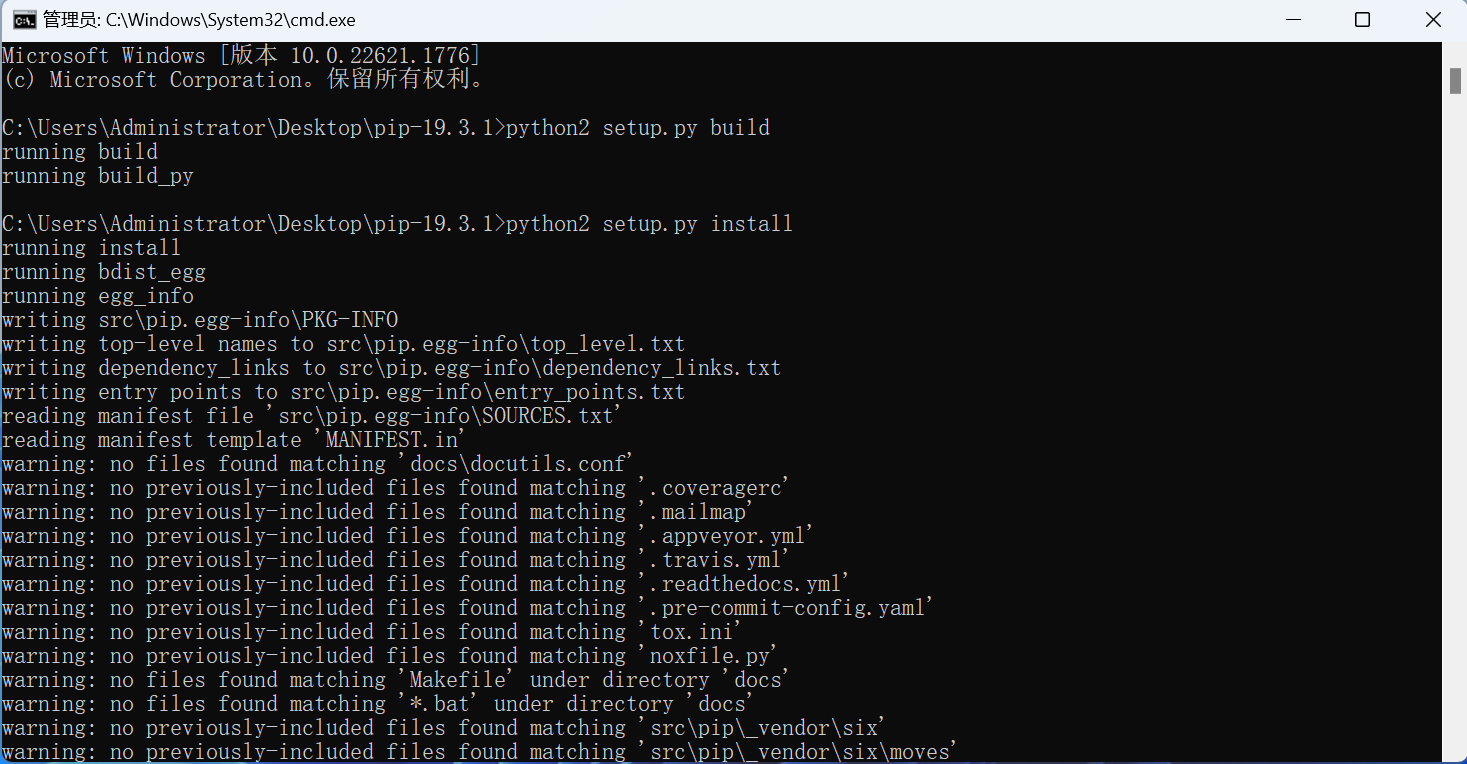Close the Administrator cmd.exe window
This screenshot has height=764, width=1467.
[x=1433, y=20]
